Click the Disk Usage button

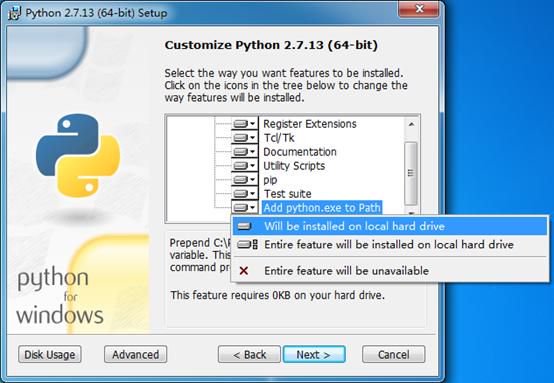pyautogui.click(x=50, y=354)
